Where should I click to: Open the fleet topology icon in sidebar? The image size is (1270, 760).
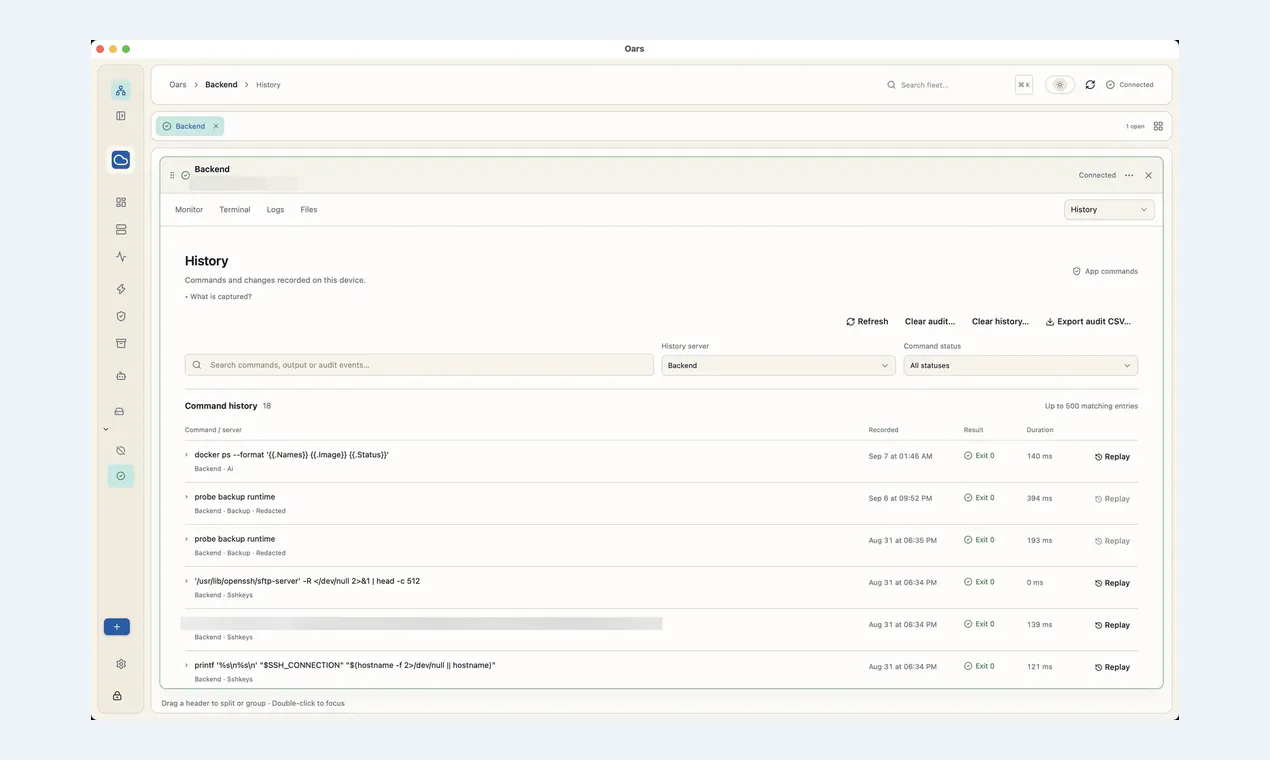click(121, 91)
